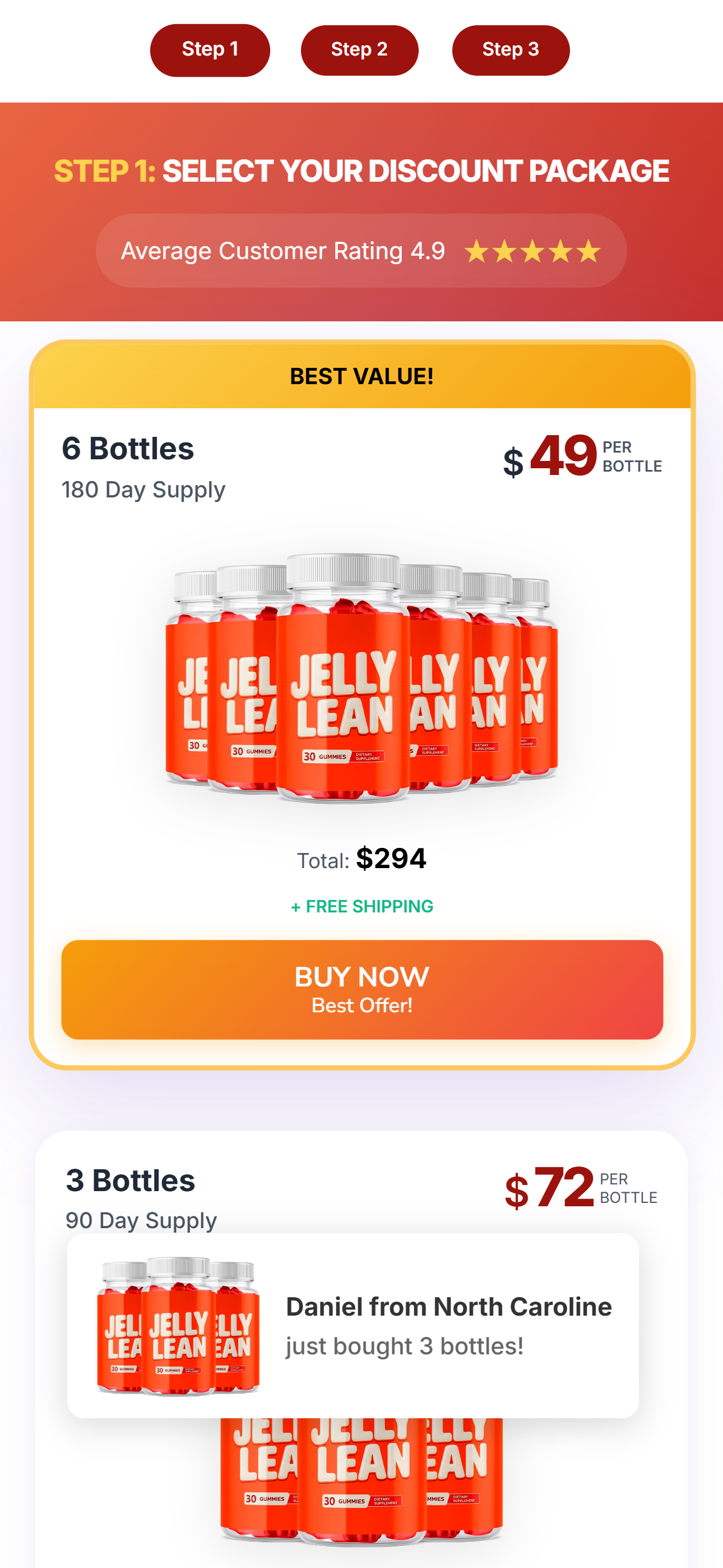Switch to the Step 2 tab
Screen dimensions: 723x1568
[360, 50]
